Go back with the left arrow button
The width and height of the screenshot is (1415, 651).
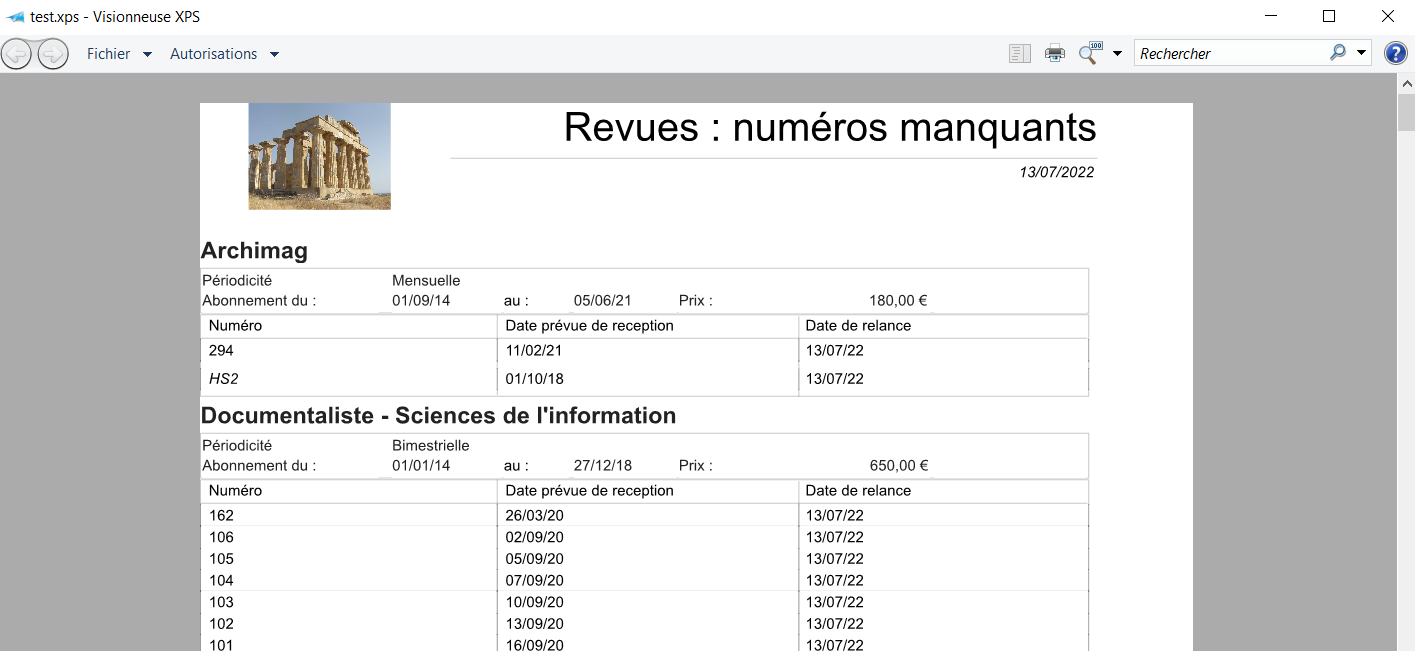click(17, 54)
